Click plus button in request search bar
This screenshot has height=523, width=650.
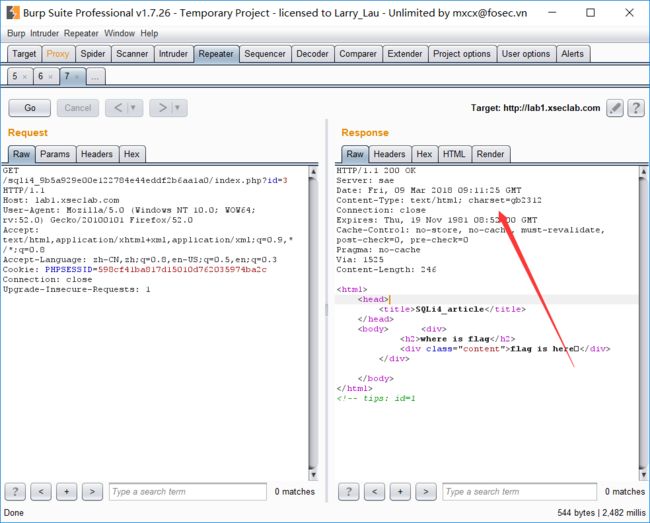click(67, 492)
